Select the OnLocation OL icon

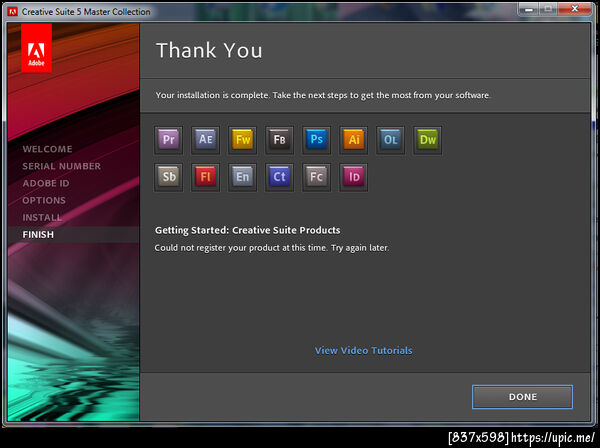click(390, 140)
